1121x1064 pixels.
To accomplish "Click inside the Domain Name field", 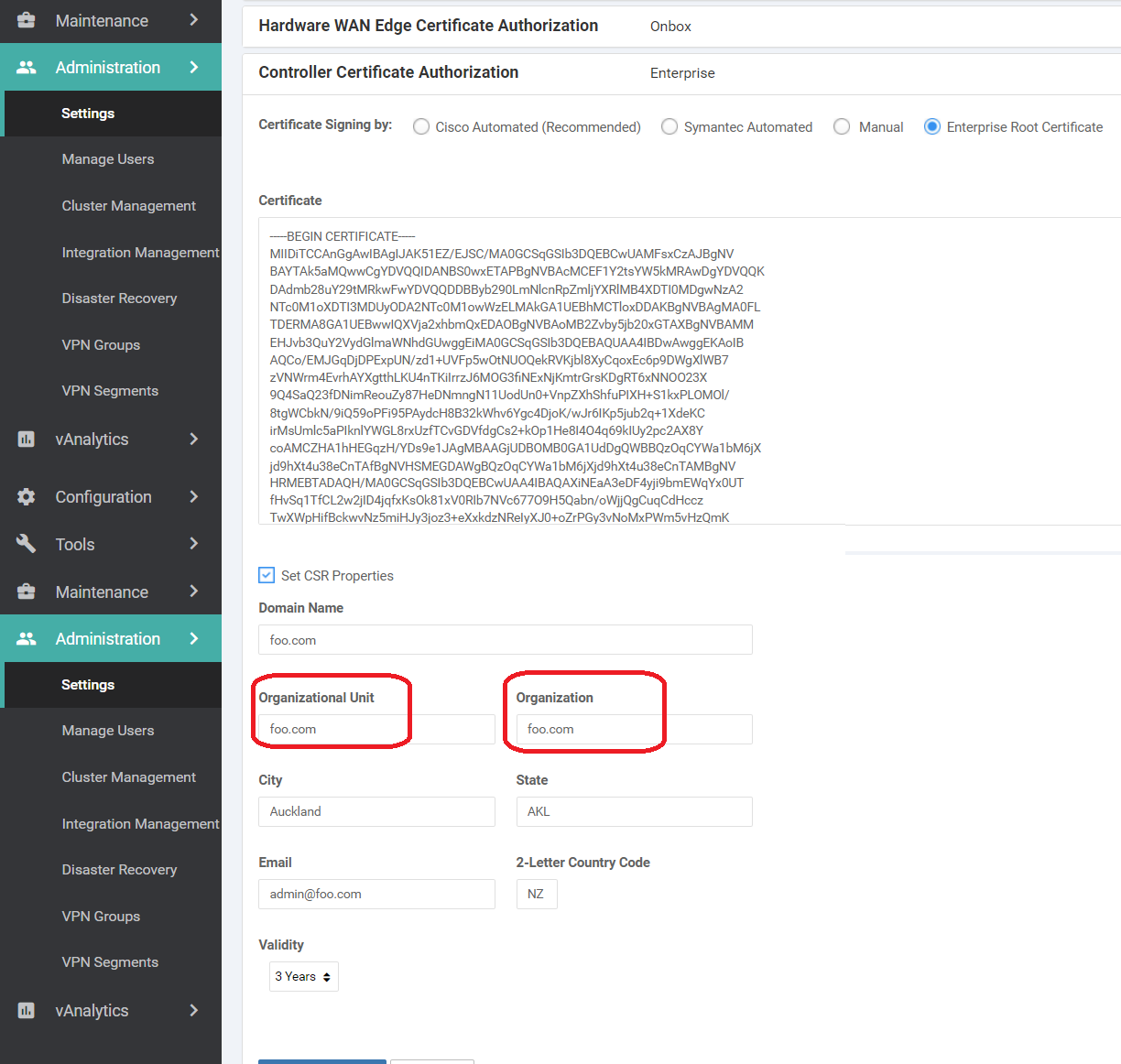I will [x=505, y=639].
